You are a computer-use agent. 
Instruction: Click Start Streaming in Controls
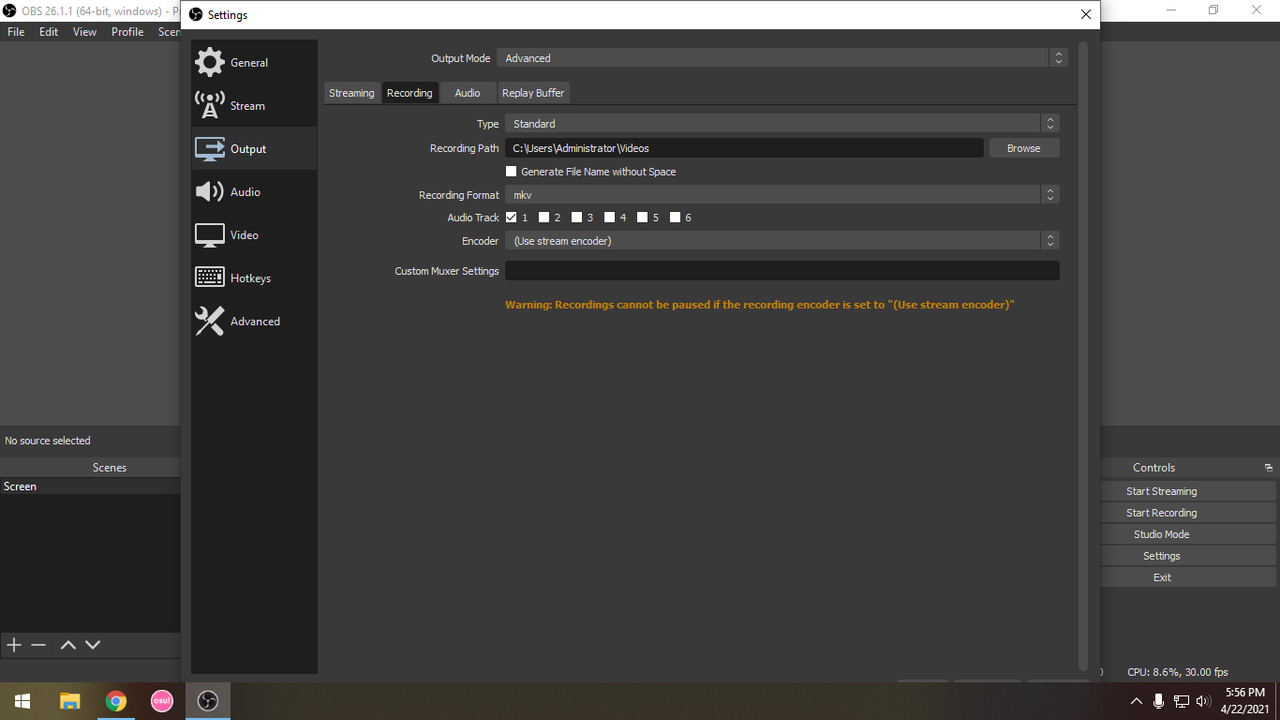click(1161, 491)
